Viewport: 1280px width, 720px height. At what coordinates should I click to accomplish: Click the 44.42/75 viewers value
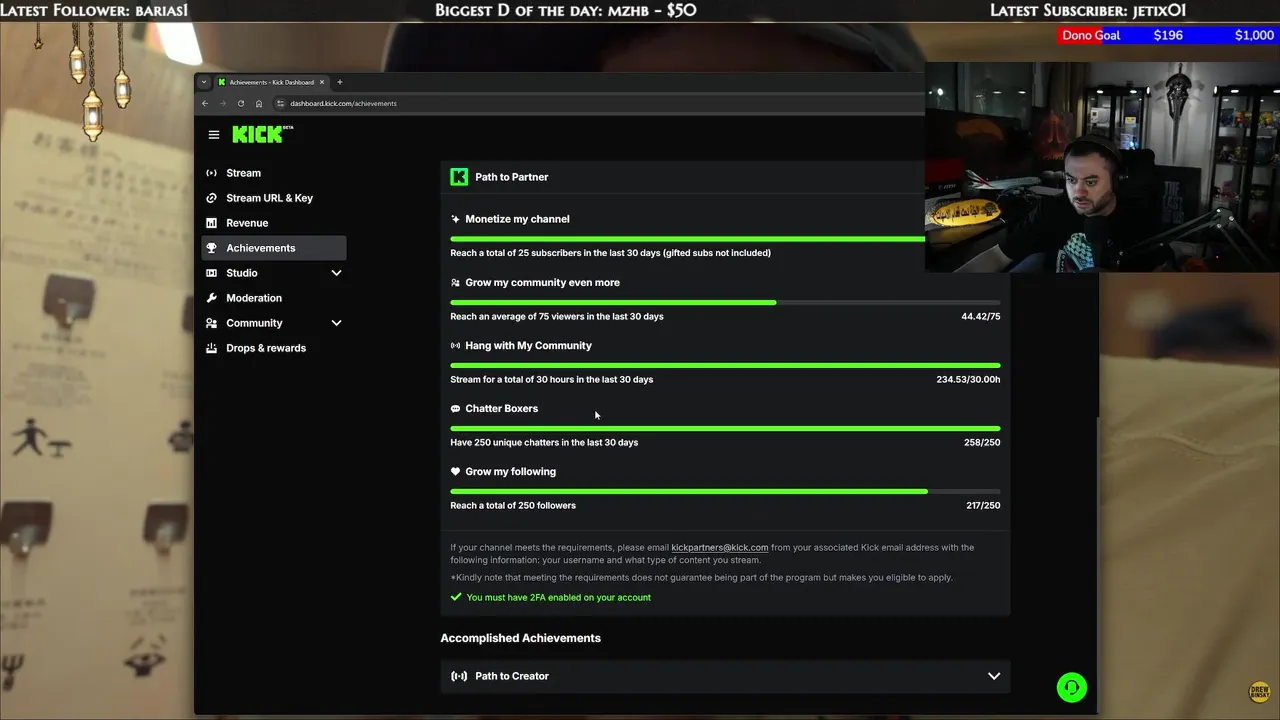(981, 316)
